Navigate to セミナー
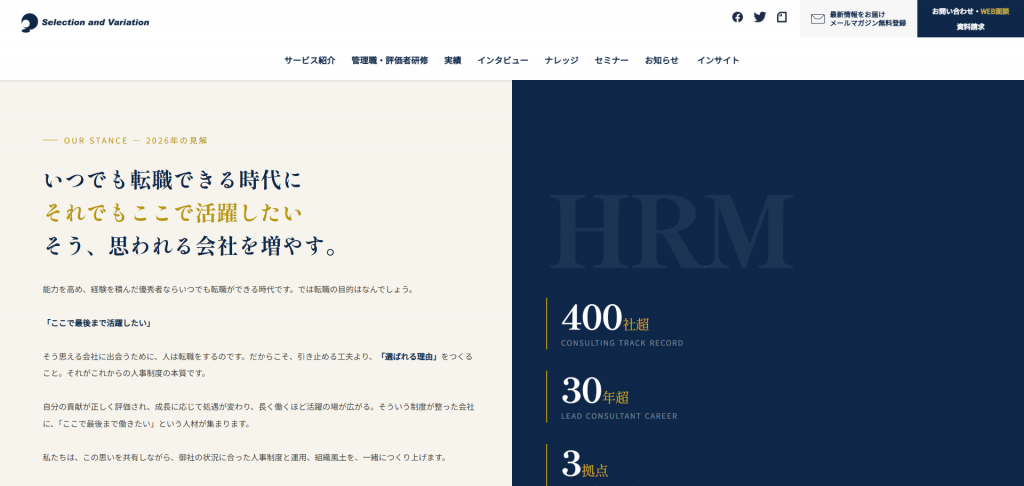 point(611,60)
